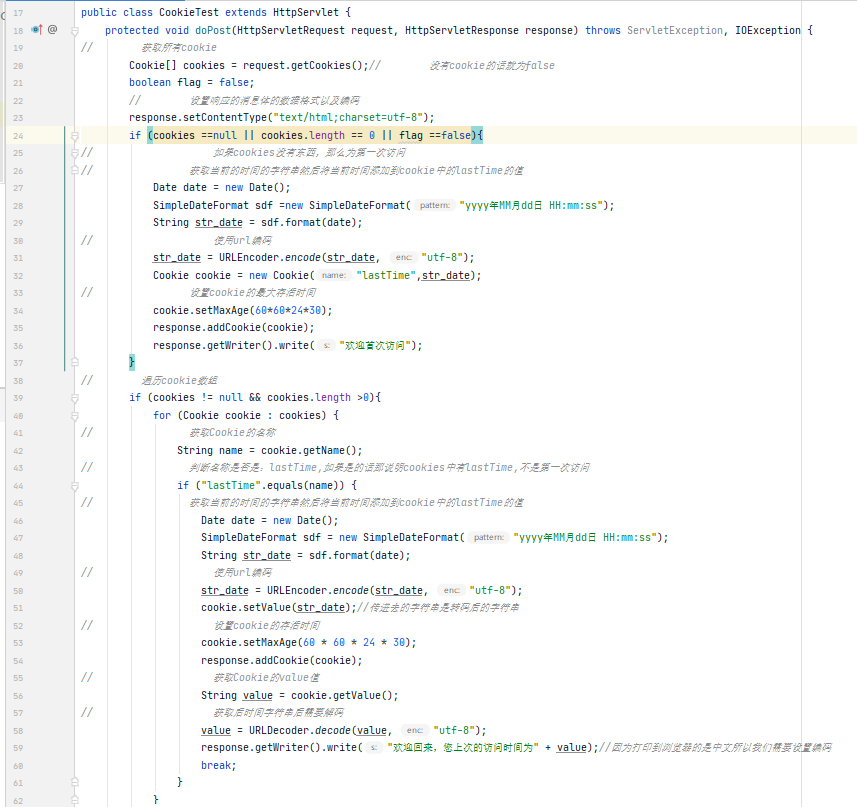Click the enc: inlay hint on line 31
Screen dimensions: 857x807
[x=403, y=257]
